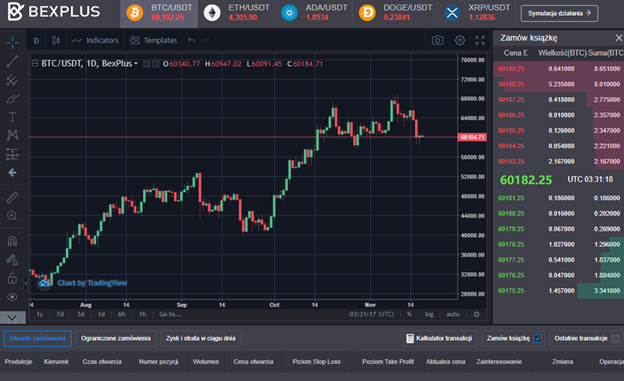Toggle stay-in-drawing-mode pencil lock icon
The width and height of the screenshot is (624, 381).
click(x=12, y=260)
